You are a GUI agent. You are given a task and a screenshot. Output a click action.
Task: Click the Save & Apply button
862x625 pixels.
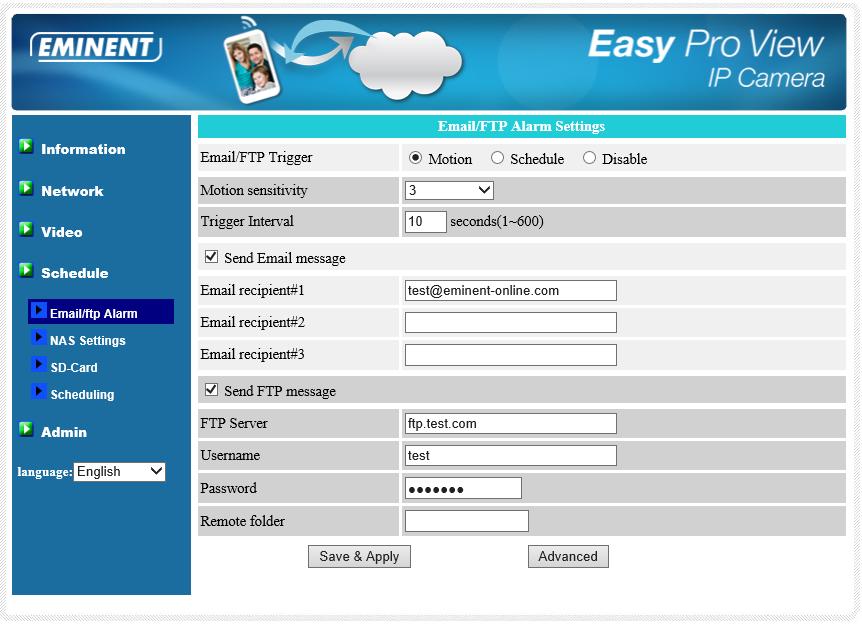(x=359, y=557)
